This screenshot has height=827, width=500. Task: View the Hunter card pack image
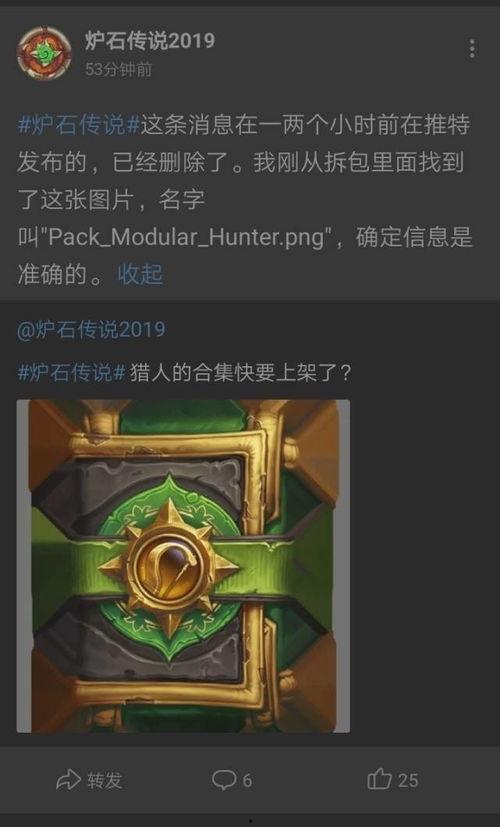[x=183, y=566]
